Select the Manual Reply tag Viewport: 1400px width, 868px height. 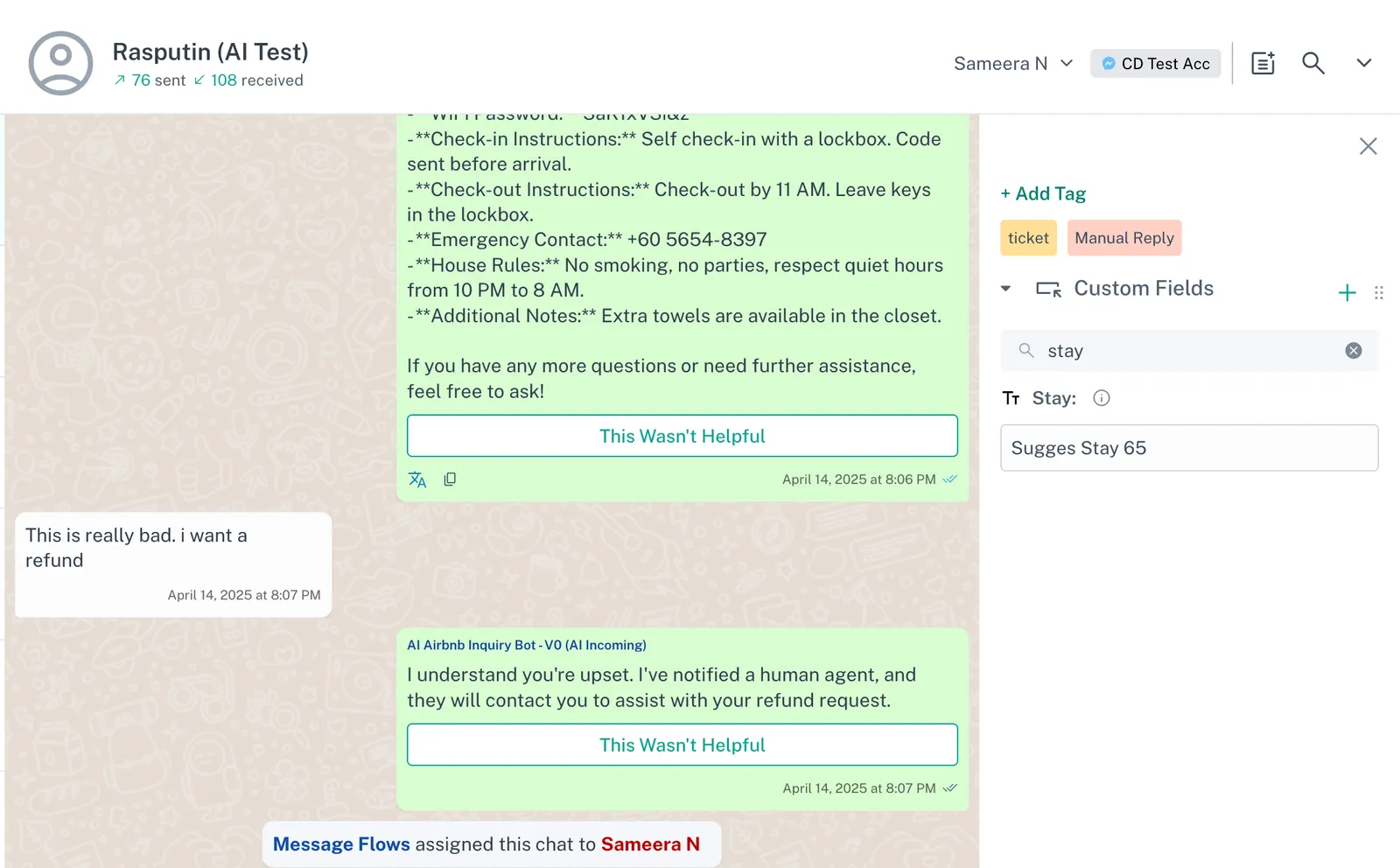point(1123,238)
